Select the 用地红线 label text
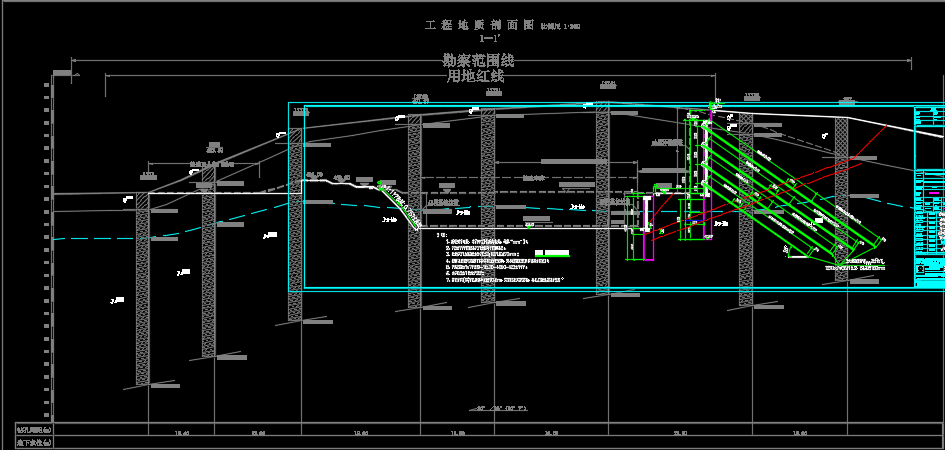The height and width of the screenshot is (450, 945). pos(475,76)
